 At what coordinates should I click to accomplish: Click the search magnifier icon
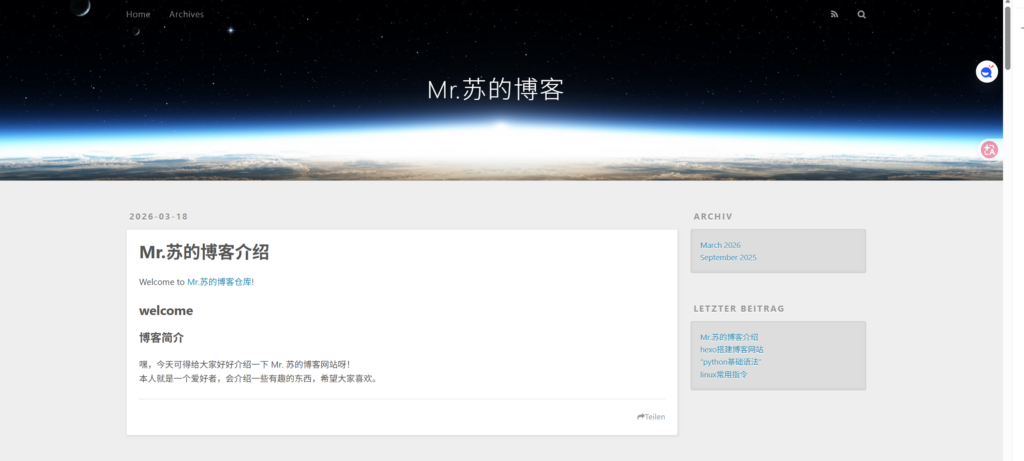click(861, 15)
